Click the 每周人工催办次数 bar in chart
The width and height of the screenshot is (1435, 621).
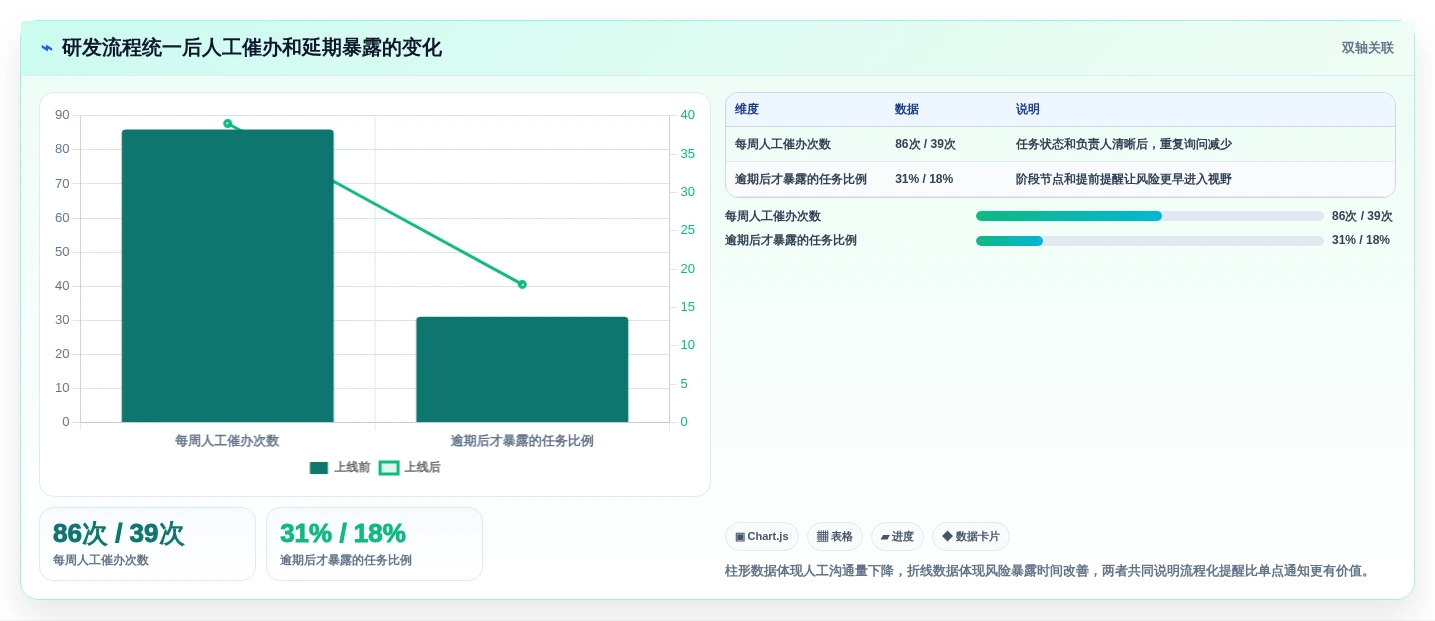(228, 276)
